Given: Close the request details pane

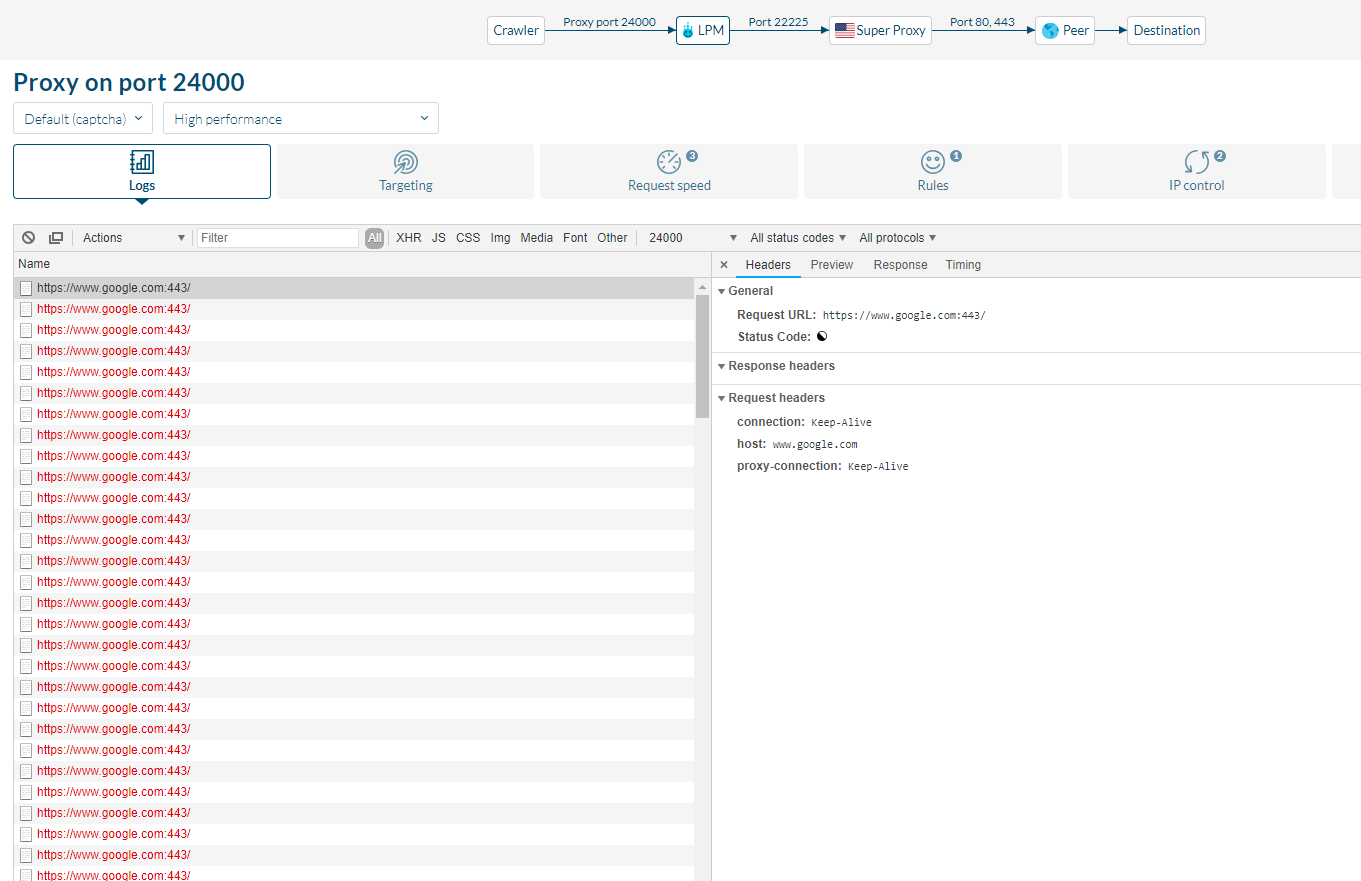Looking at the screenshot, I should coord(724,265).
